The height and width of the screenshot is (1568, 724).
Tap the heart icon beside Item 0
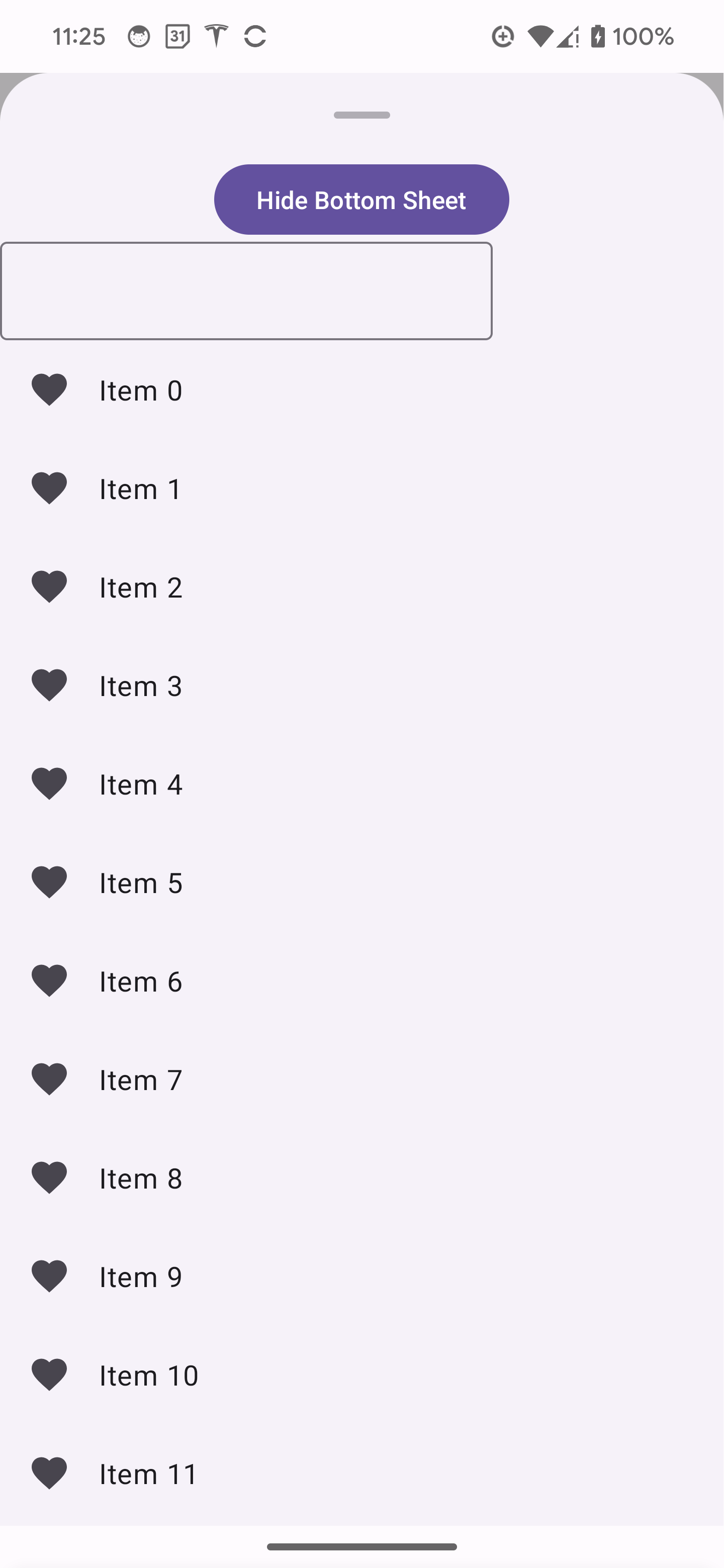(x=49, y=389)
